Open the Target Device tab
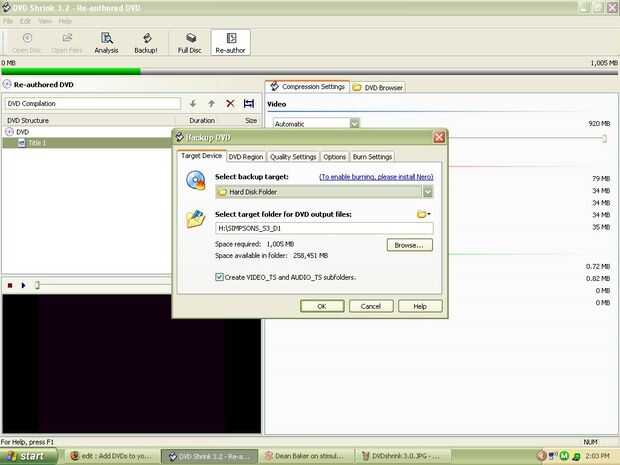Screen dimensions: 620x465 tap(202, 156)
